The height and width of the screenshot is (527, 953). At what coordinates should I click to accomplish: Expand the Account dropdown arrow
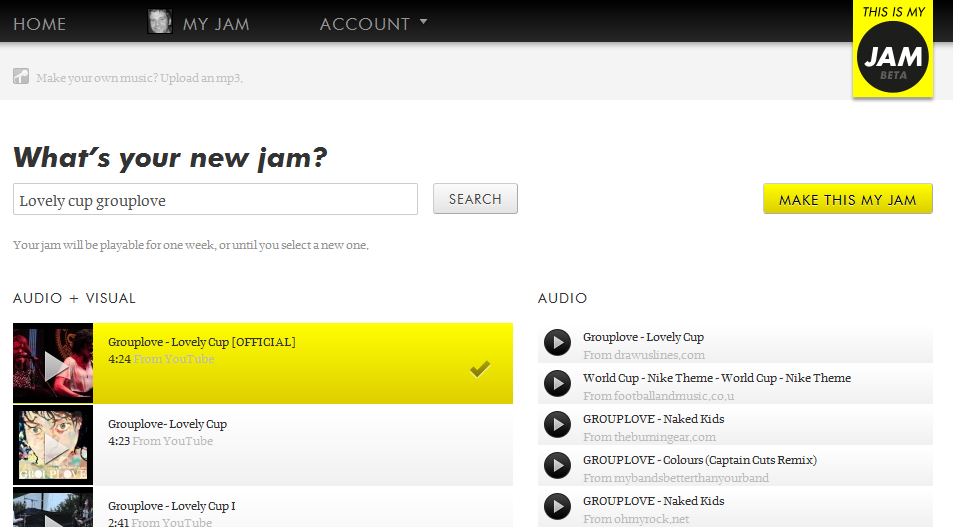pyautogui.click(x=424, y=21)
